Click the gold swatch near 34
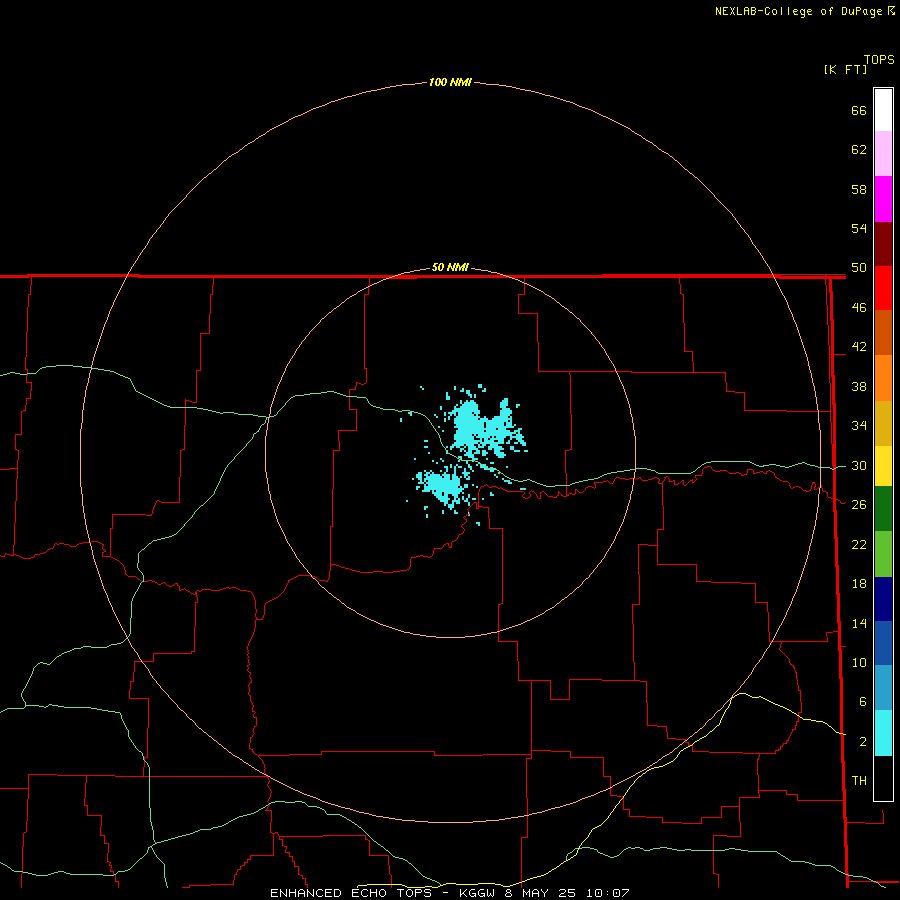Viewport: 900px width, 900px height. pos(883,423)
